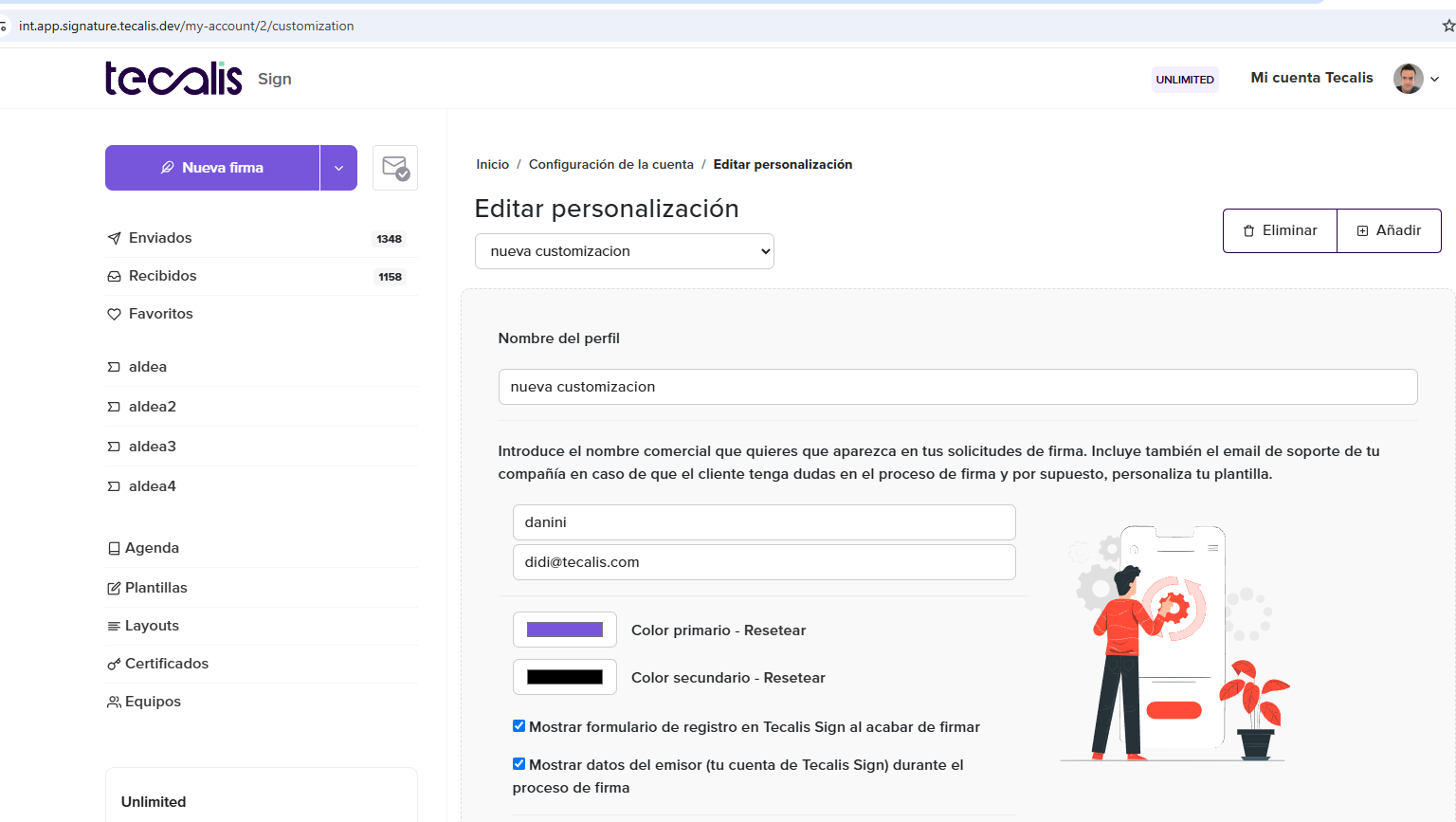Click the envelope checkmark icon button
Viewport: 1456px width, 822px height.
395,168
